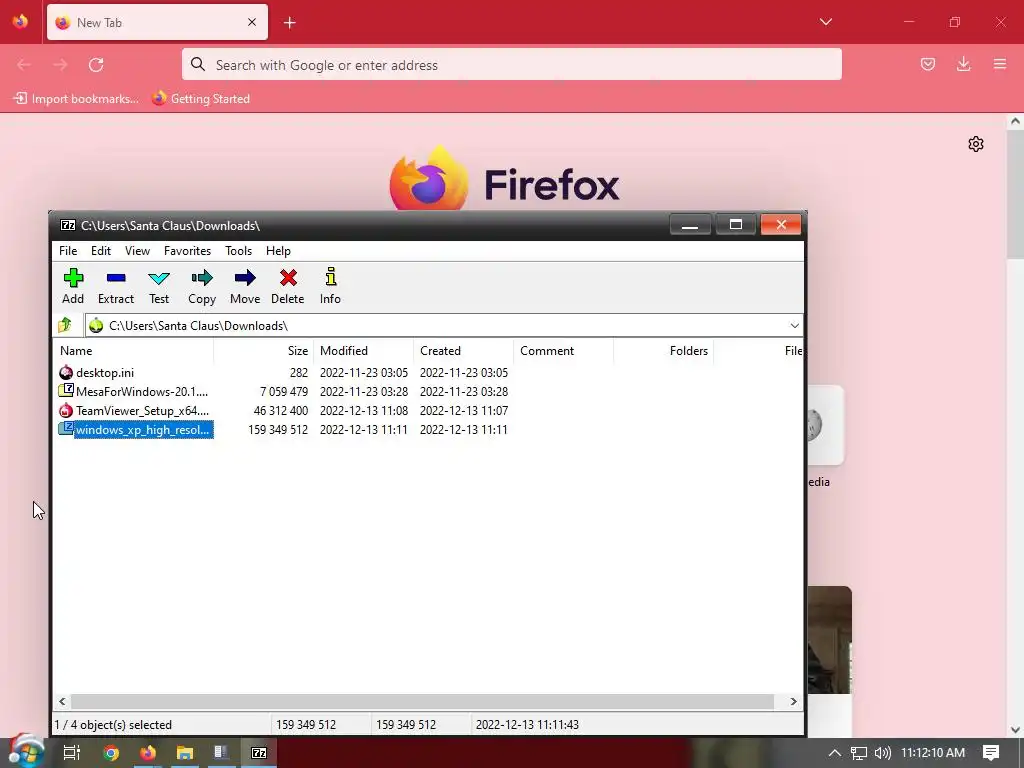Launch Chrome from the taskbar
1024x768 pixels.
(111, 752)
